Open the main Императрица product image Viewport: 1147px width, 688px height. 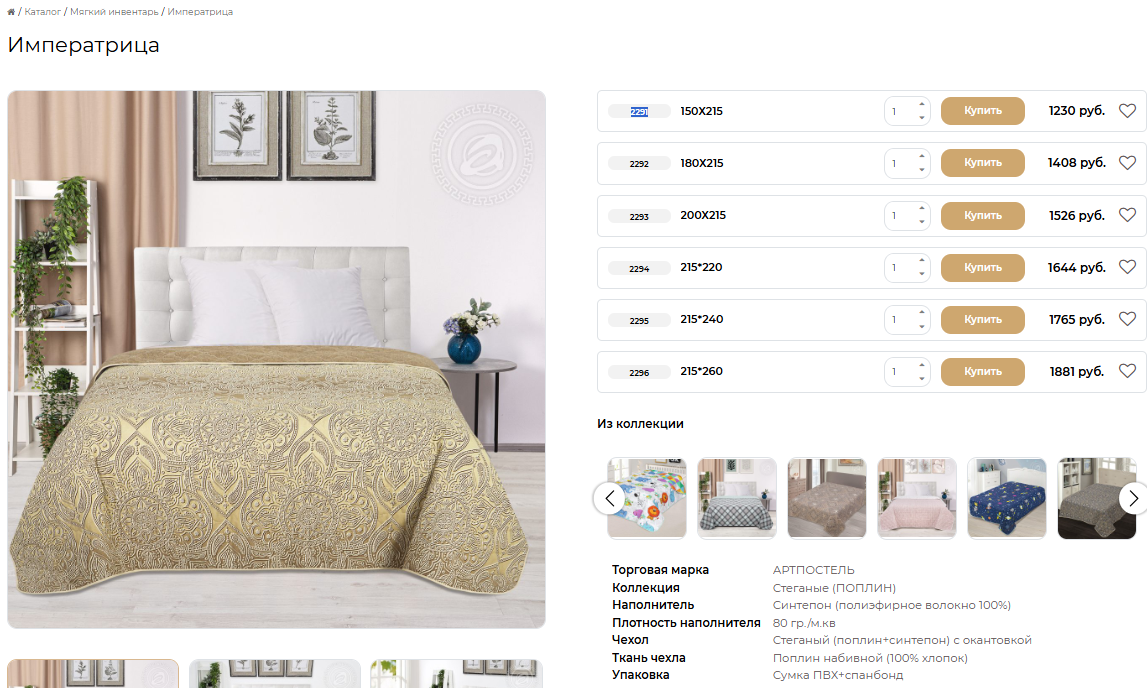[277, 359]
